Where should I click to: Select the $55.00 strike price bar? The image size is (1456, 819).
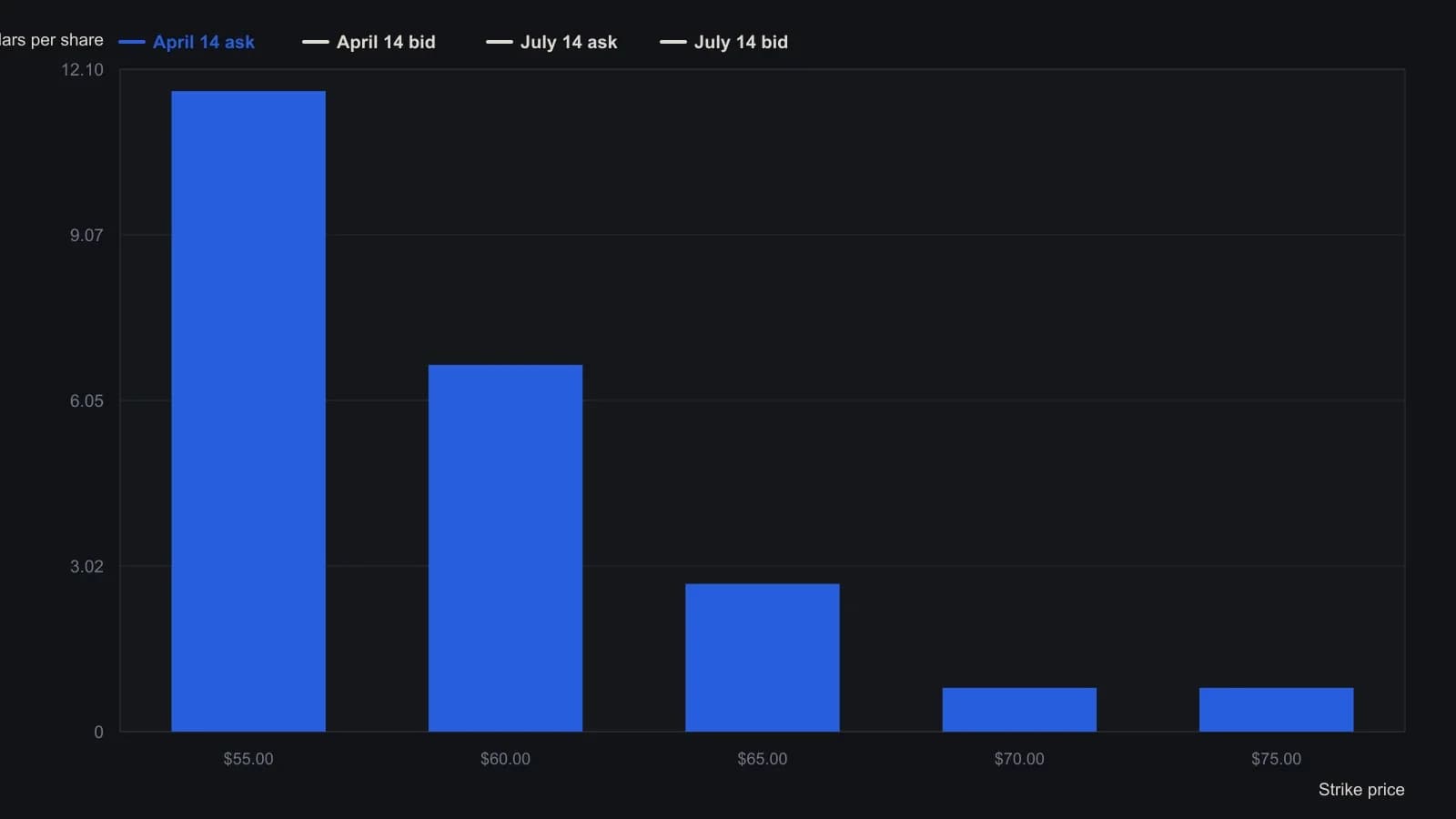248,411
